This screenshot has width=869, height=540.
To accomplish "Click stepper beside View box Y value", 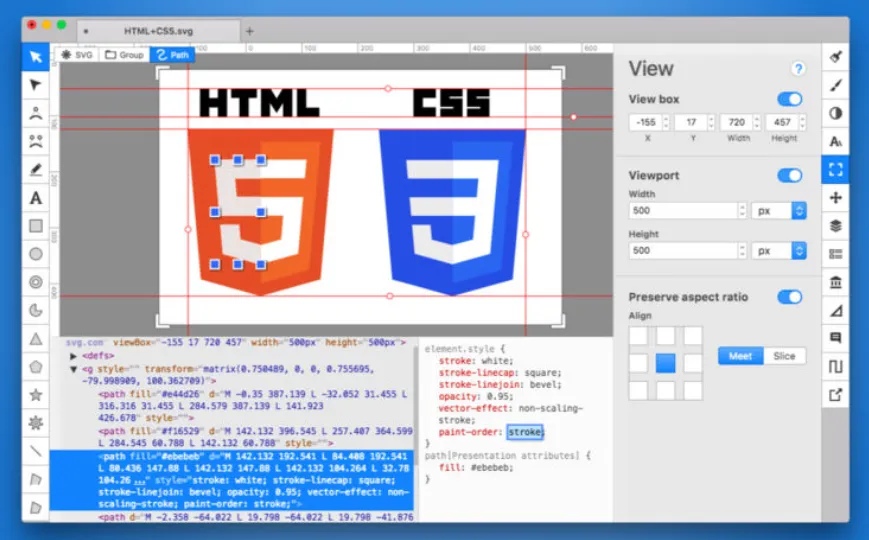I will click(712, 122).
